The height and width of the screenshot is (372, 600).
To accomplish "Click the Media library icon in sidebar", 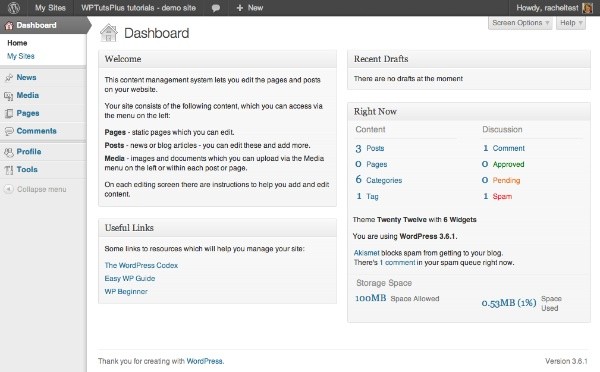I will [9, 96].
